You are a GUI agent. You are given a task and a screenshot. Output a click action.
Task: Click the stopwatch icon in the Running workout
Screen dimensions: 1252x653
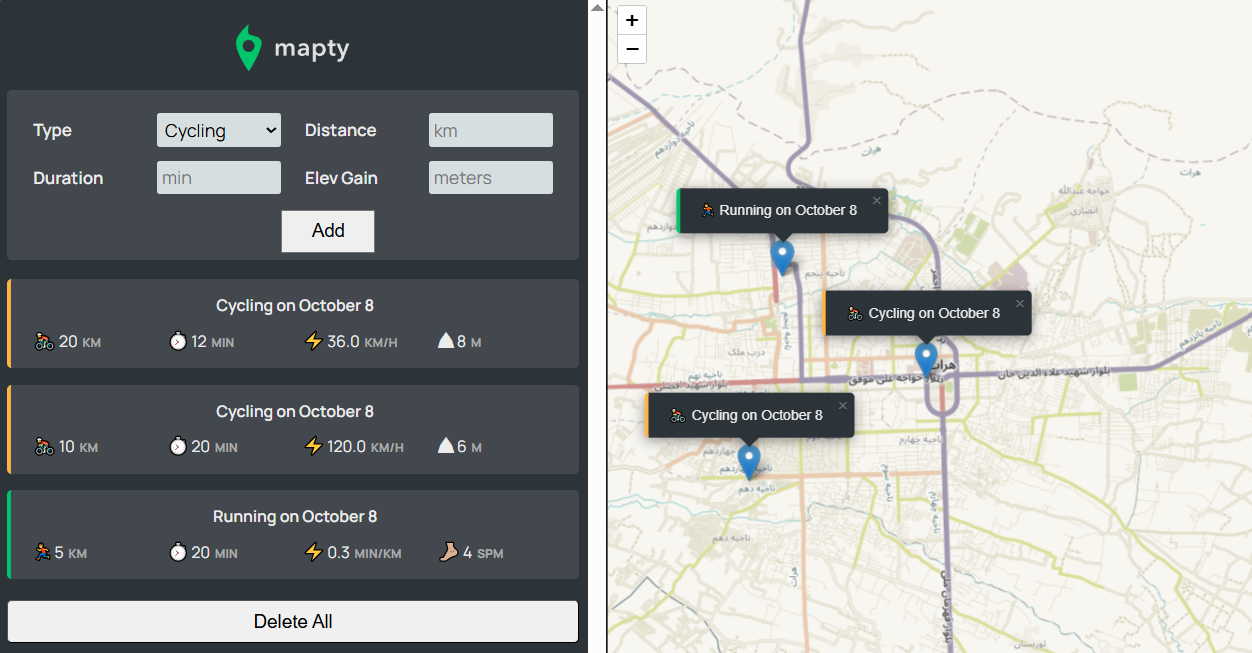click(x=178, y=552)
